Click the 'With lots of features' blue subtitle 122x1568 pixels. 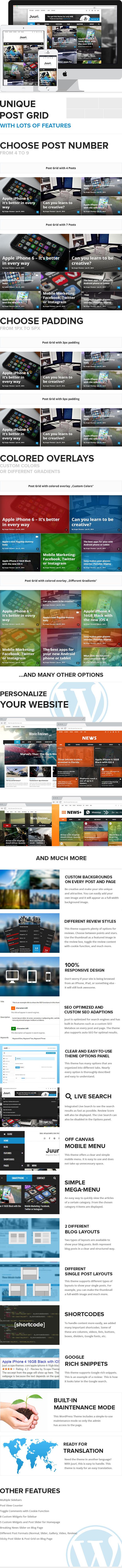point(35,125)
